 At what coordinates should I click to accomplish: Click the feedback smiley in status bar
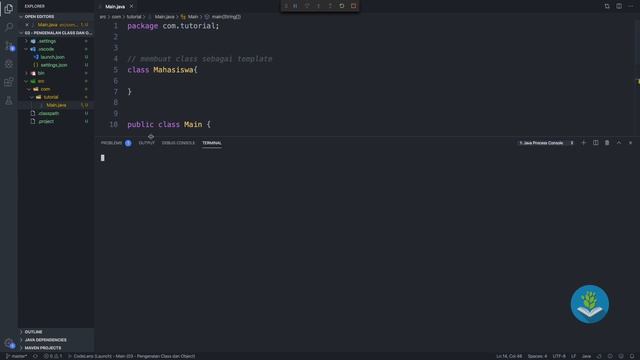coord(621,356)
